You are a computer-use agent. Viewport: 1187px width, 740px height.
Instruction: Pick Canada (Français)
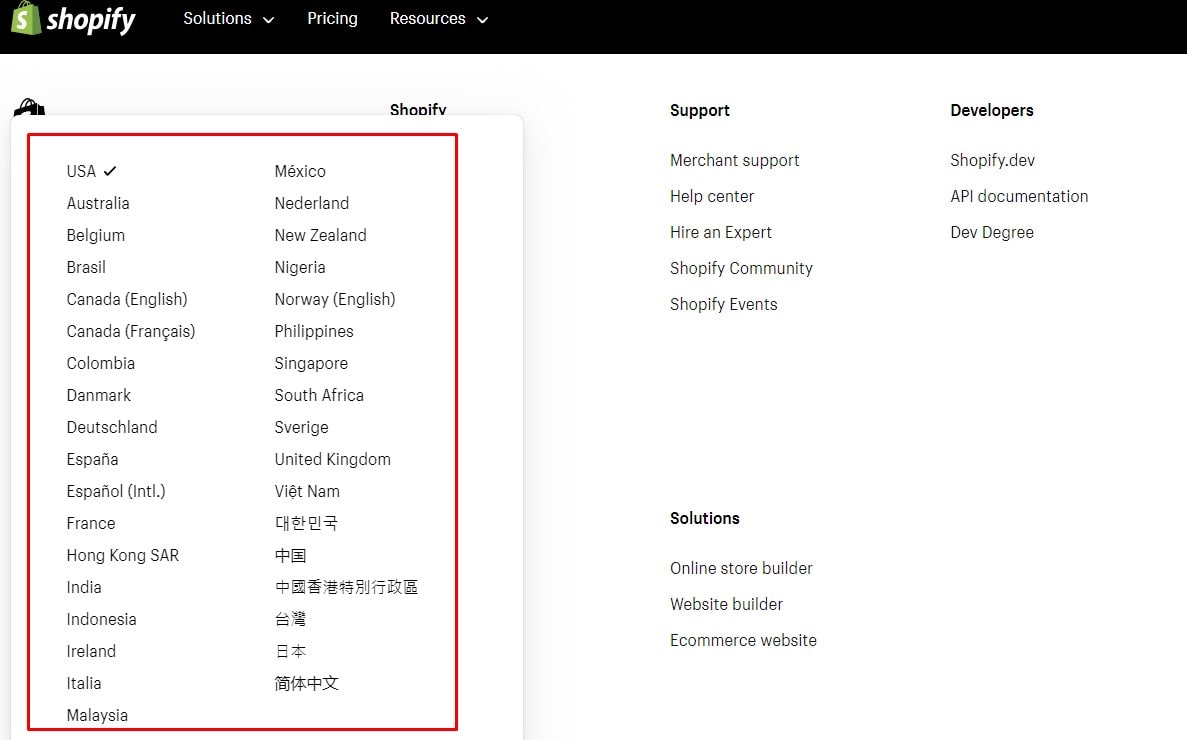(131, 331)
